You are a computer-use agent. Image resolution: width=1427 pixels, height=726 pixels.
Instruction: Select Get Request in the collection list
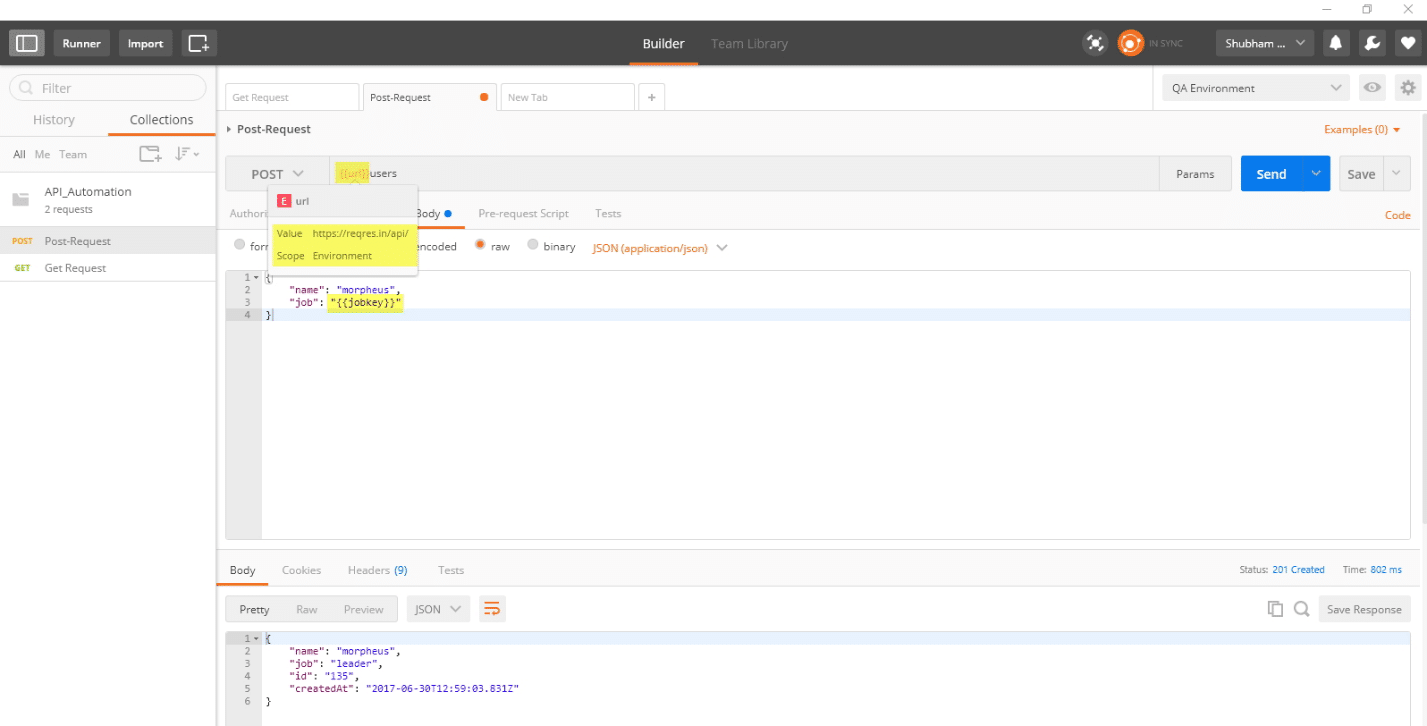[108, 268]
